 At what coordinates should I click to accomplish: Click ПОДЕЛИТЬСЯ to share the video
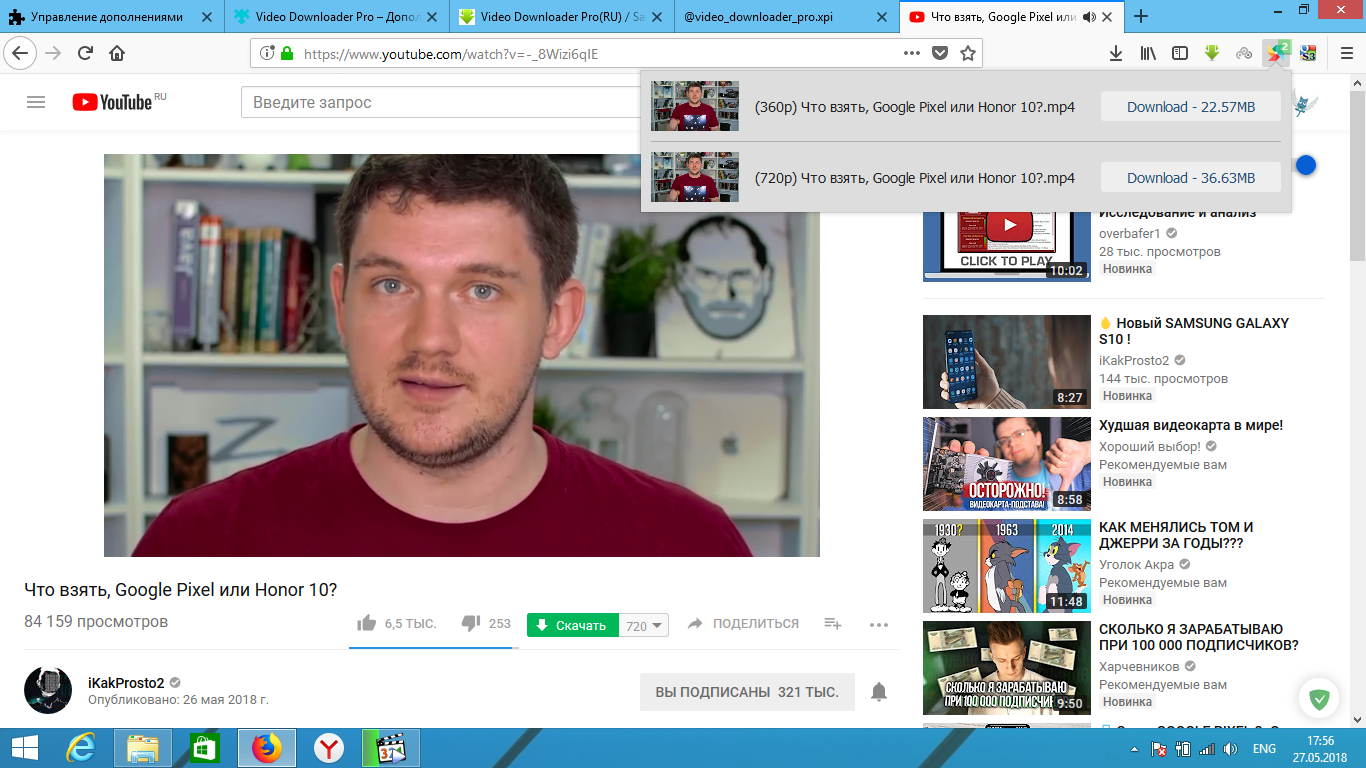(x=744, y=624)
